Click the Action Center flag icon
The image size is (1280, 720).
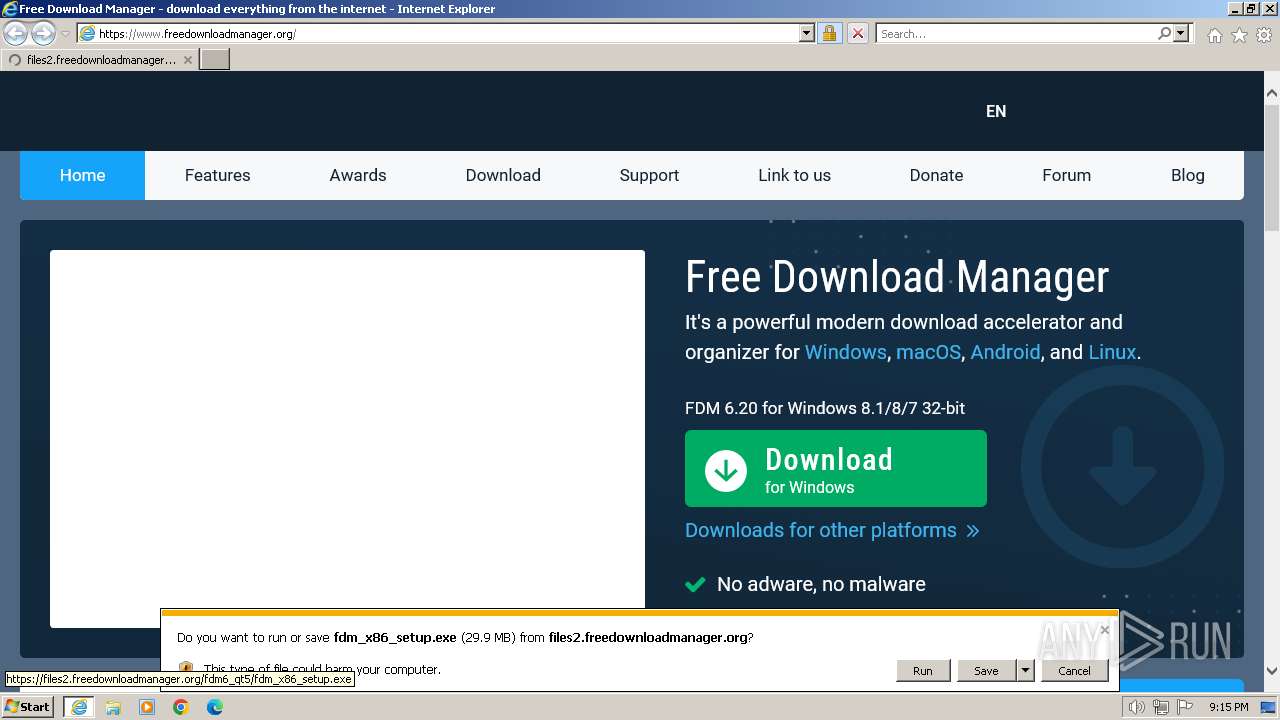click(x=1184, y=707)
